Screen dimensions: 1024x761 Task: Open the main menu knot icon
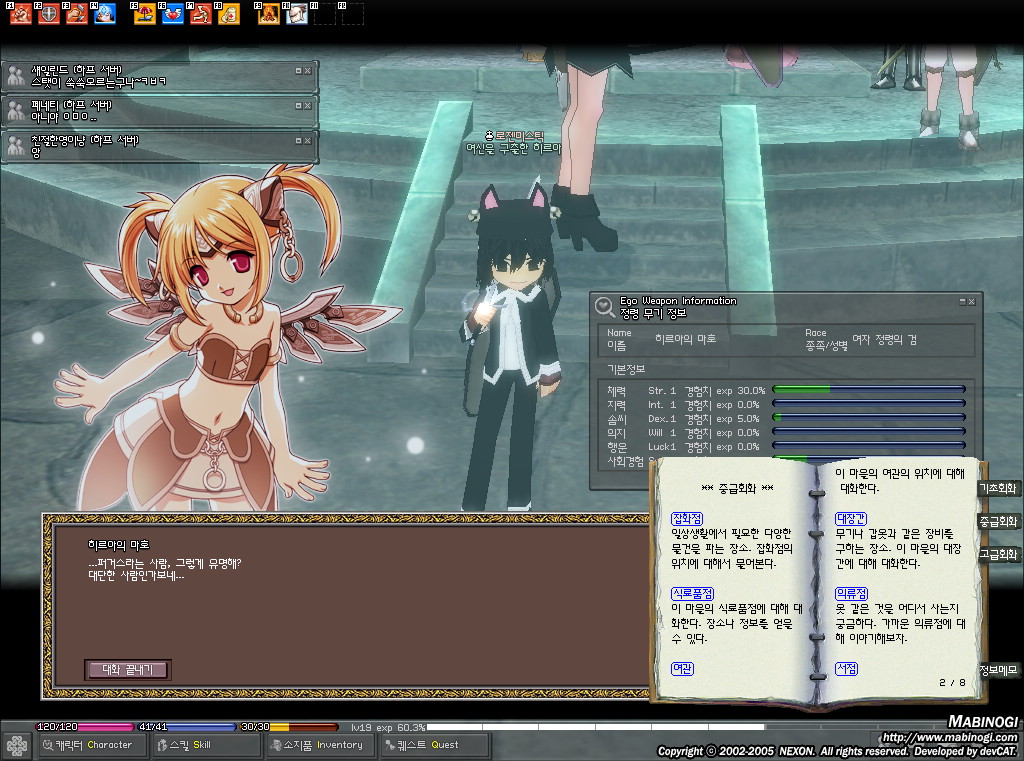pos(17,745)
